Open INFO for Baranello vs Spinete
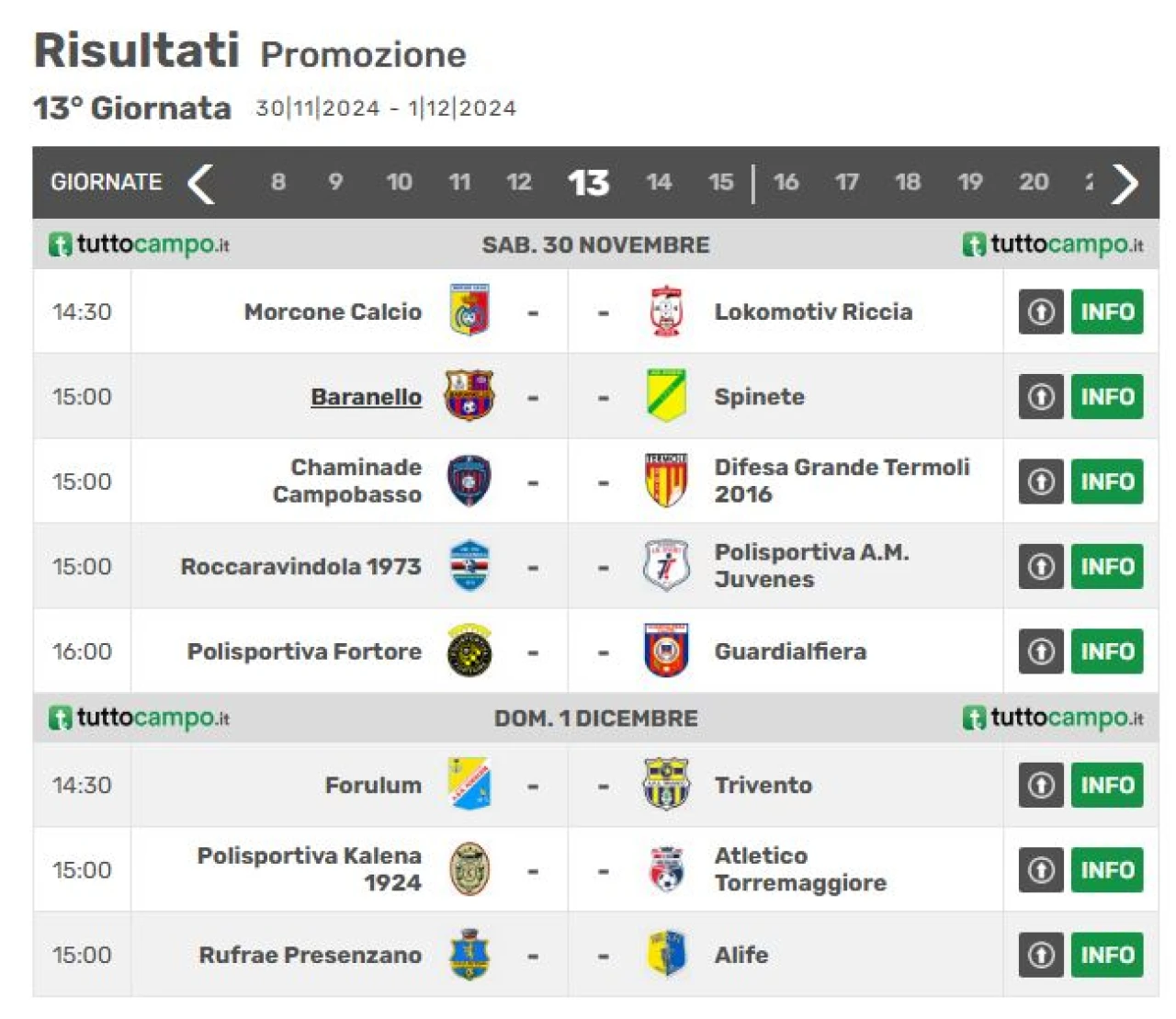 click(1107, 397)
